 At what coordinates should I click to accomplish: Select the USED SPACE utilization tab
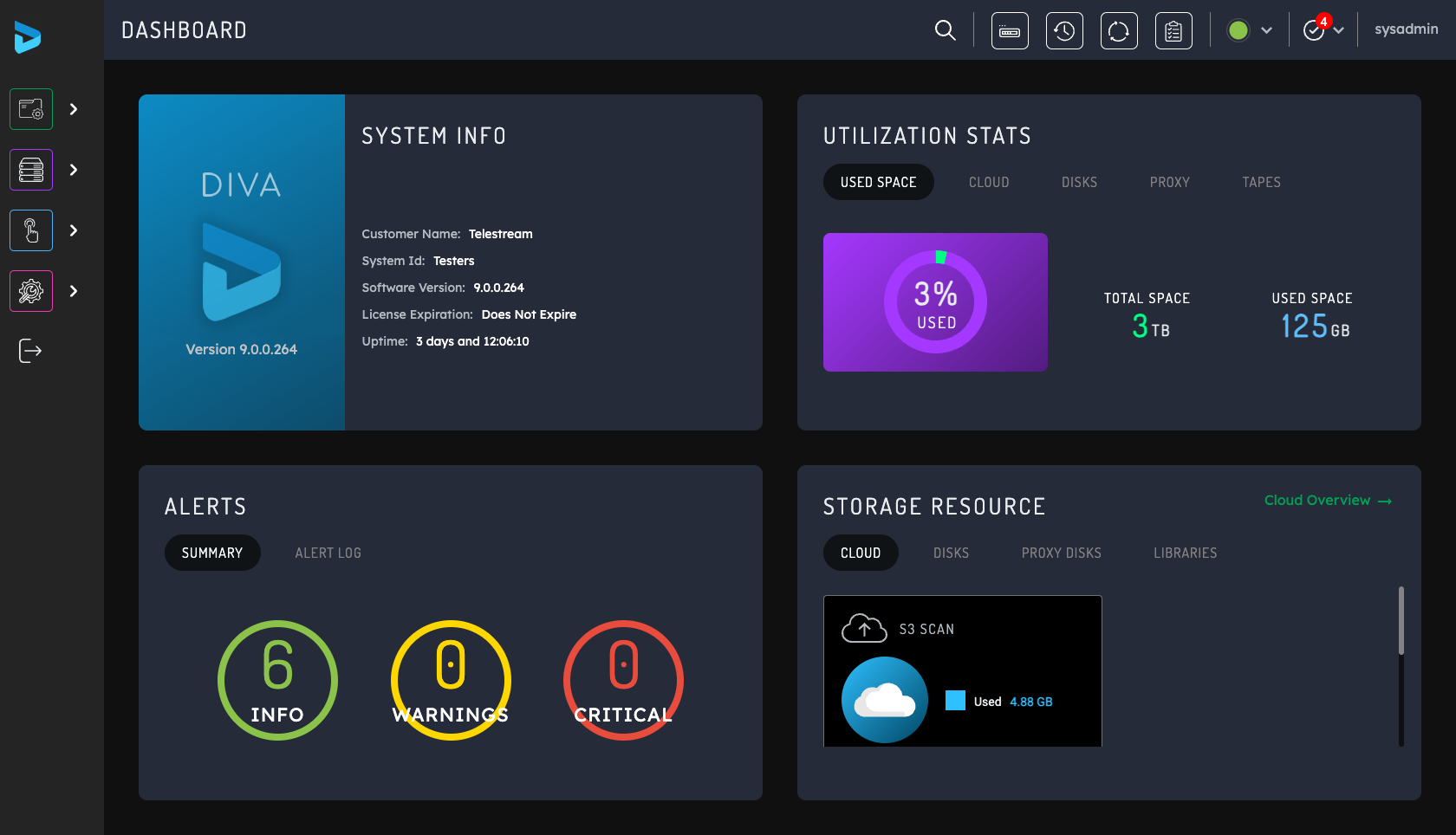[879, 182]
